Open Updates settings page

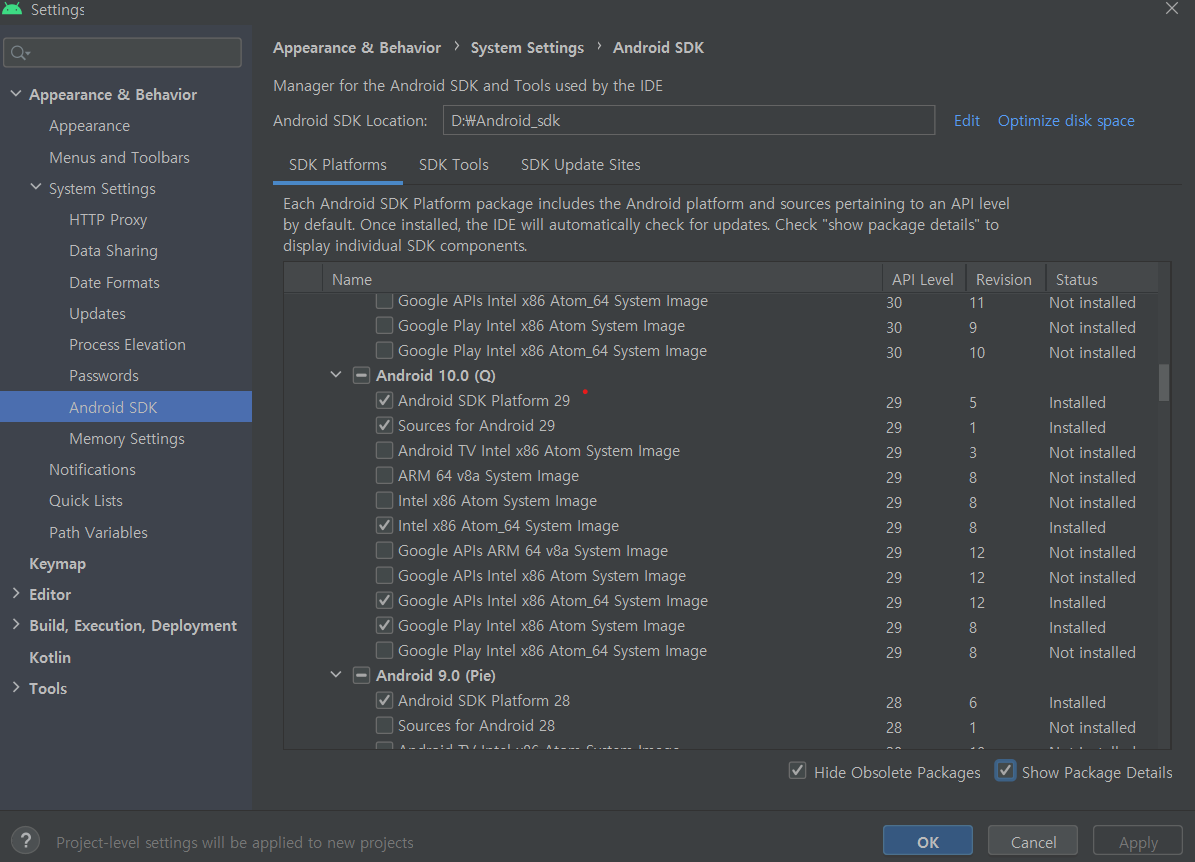coord(97,313)
